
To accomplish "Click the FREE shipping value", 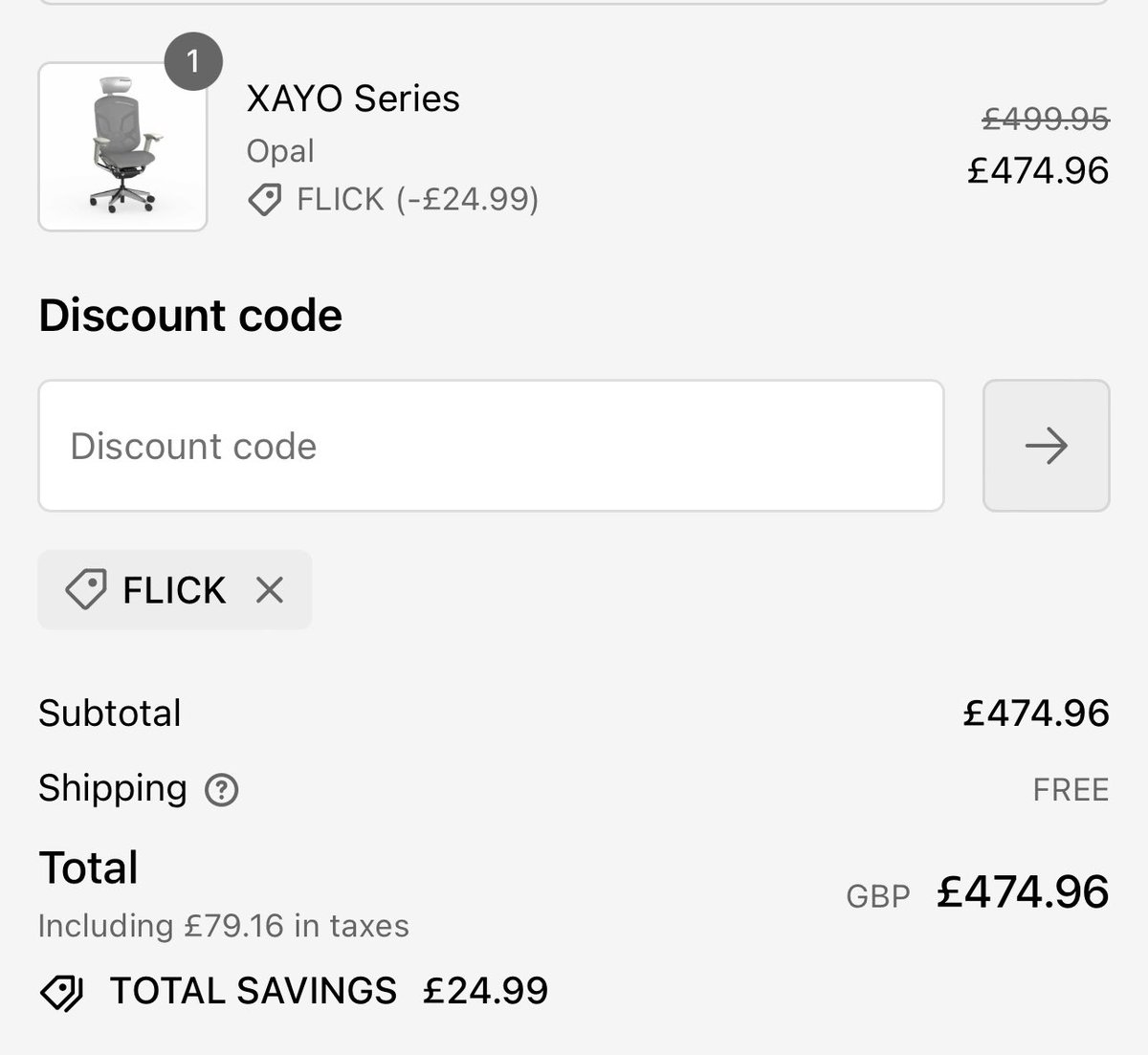I will (x=1071, y=790).
